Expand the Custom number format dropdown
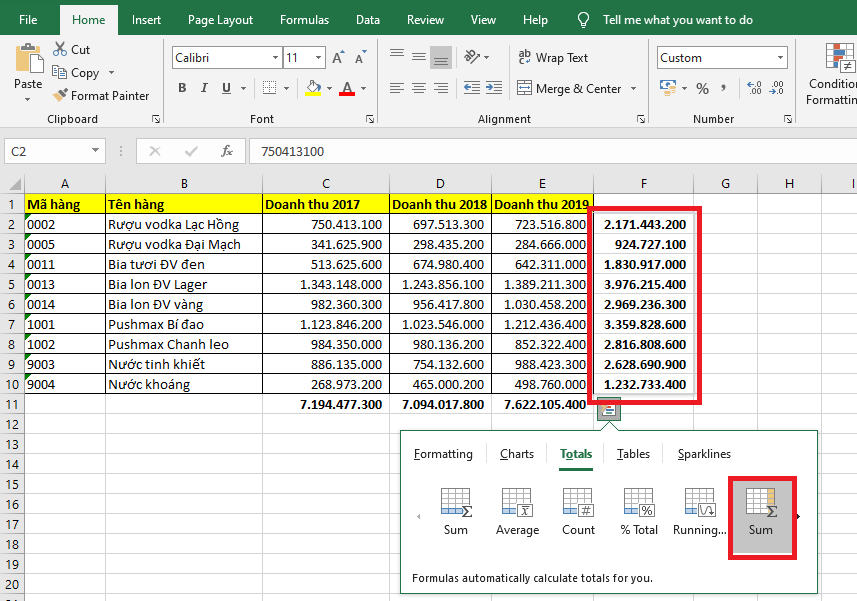 (780, 58)
